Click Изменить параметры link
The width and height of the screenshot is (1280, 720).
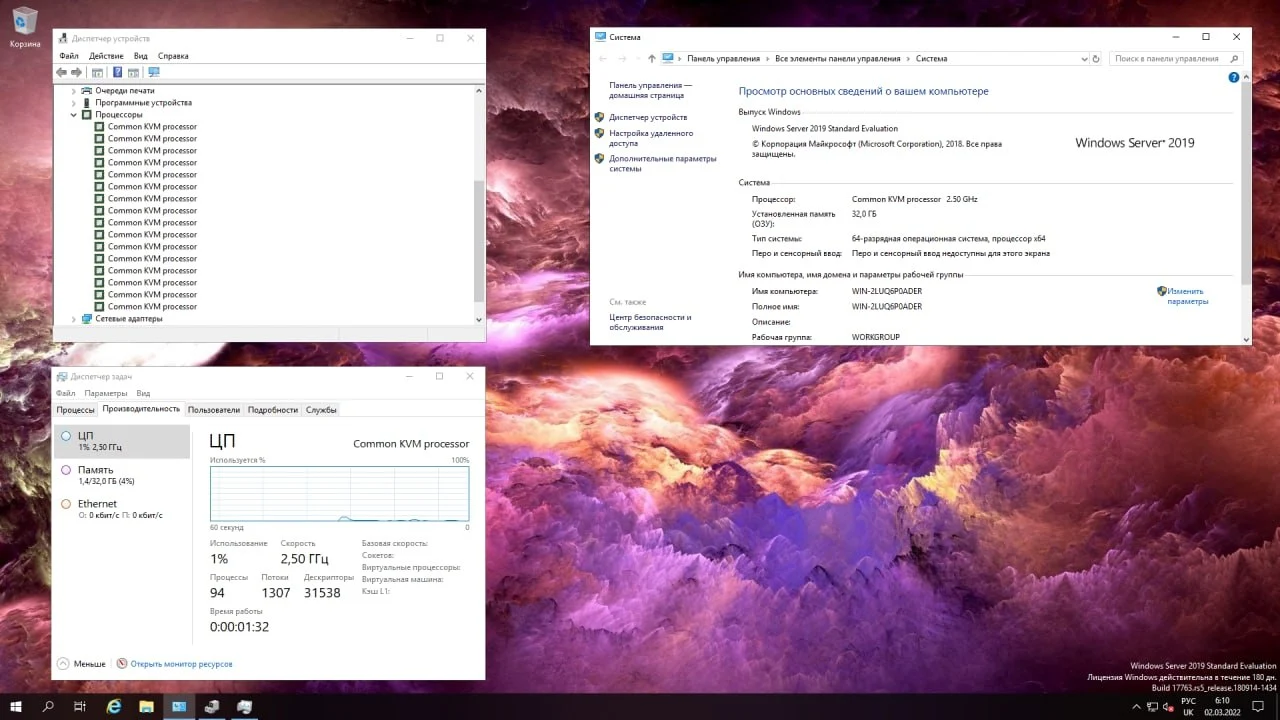tap(1188, 296)
